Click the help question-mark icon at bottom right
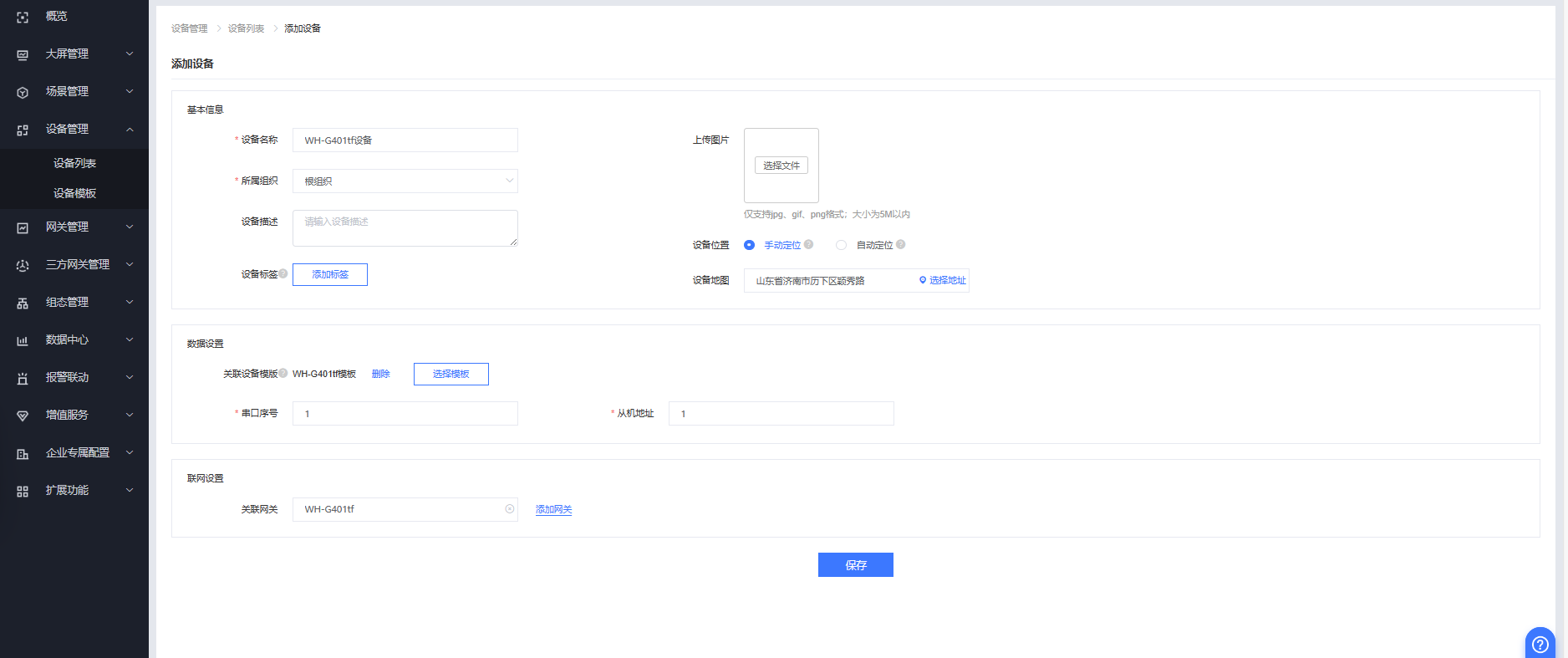Image resolution: width=1568 pixels, height=658 pixels. [x=1540, y=644]
